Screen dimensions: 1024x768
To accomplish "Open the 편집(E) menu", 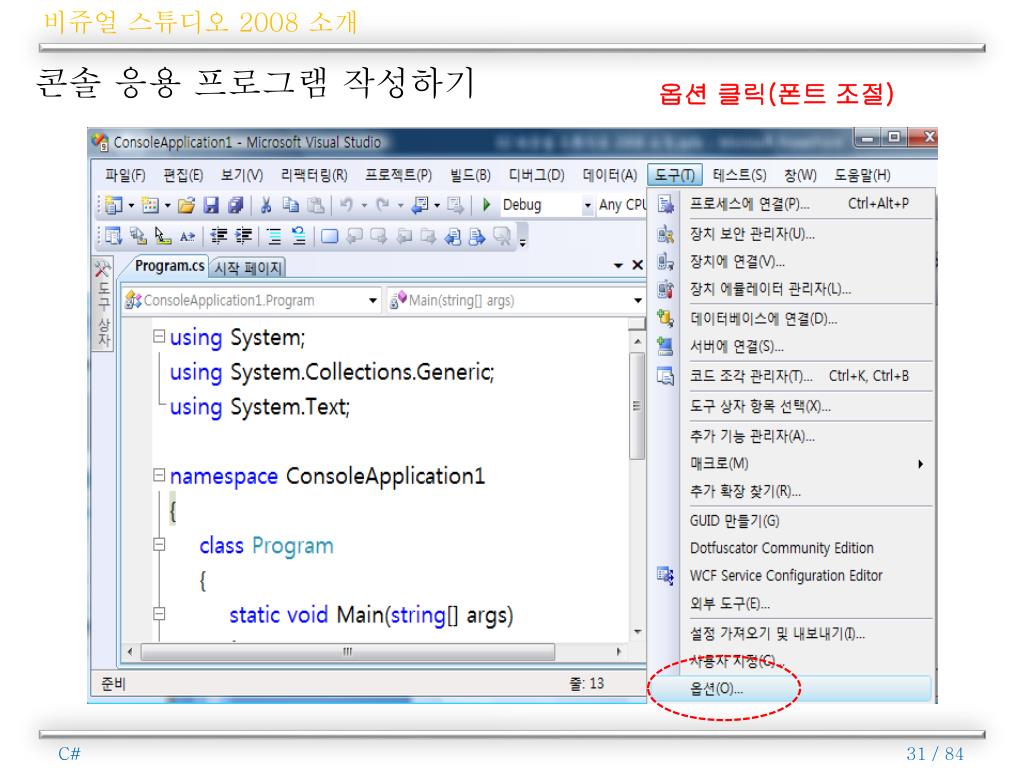I will pos(183,175).
